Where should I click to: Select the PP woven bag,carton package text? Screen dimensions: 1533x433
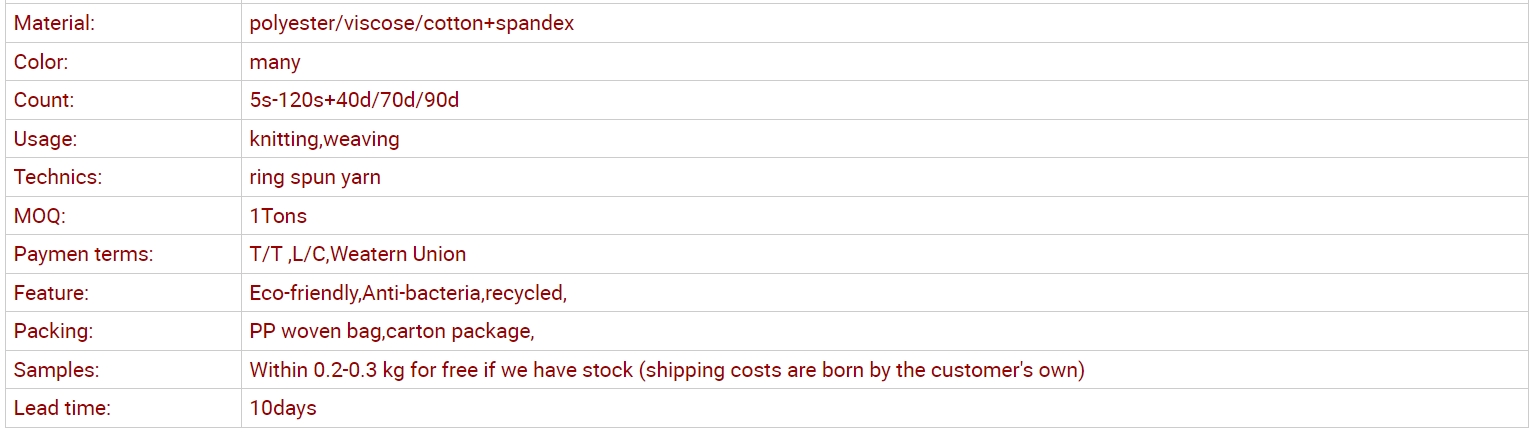click(392, 331)
